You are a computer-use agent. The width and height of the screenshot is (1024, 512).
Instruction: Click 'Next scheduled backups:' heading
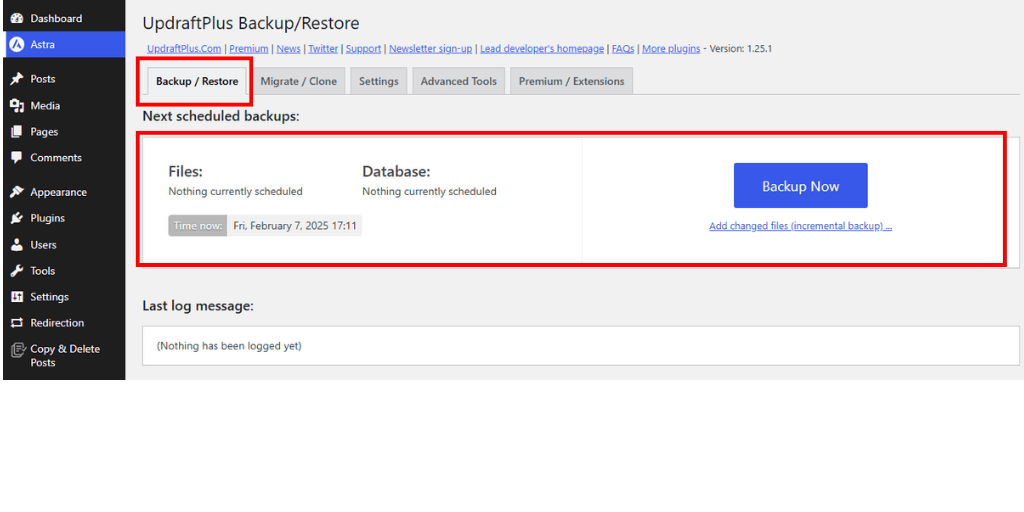pyautogui.click(x=221, y=116)
